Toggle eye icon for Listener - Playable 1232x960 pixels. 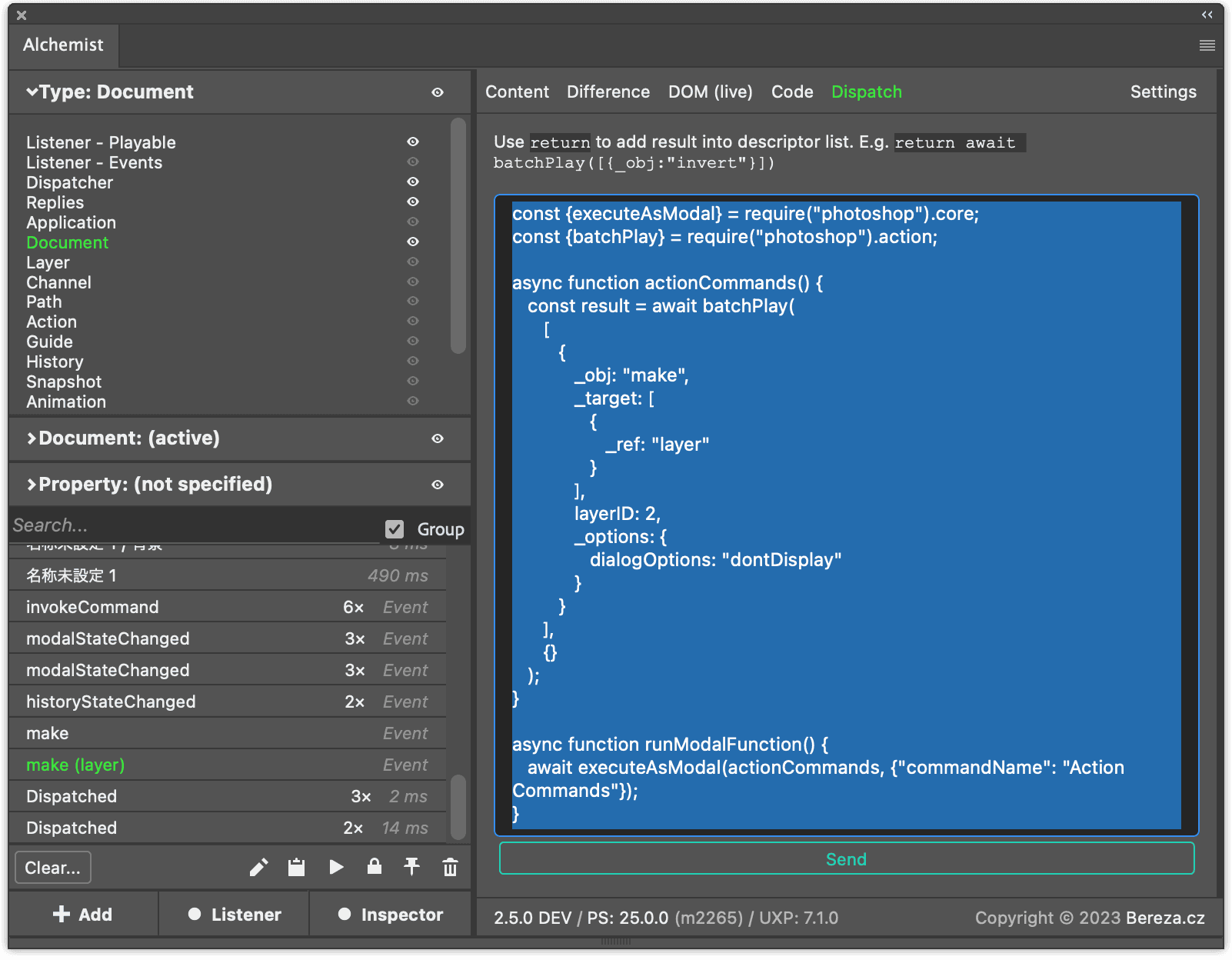(413, 142)
